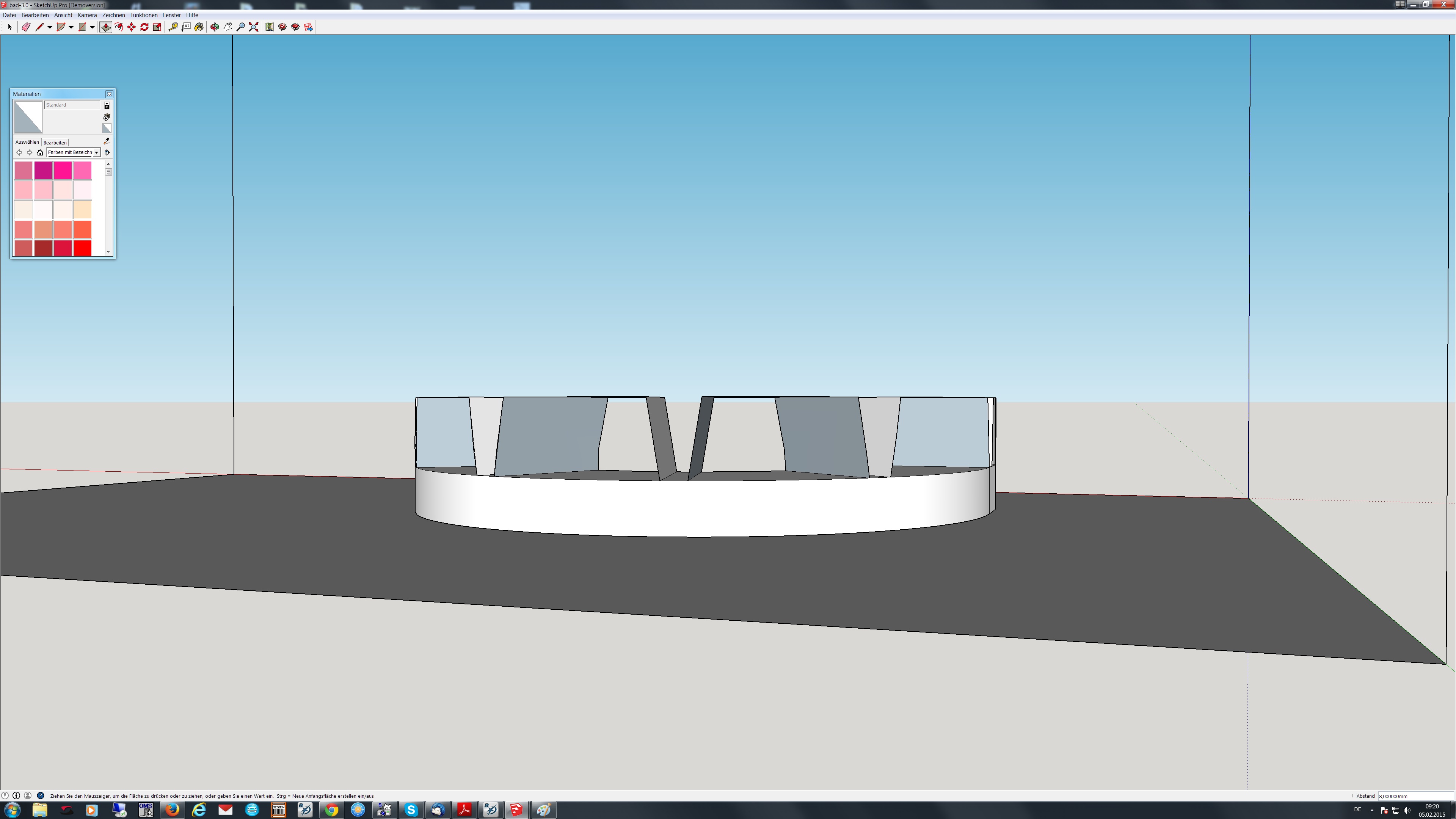Viewport: 1456px width, 819px height.
Task: Activate the Push/Pull tool
Action: 106,27
